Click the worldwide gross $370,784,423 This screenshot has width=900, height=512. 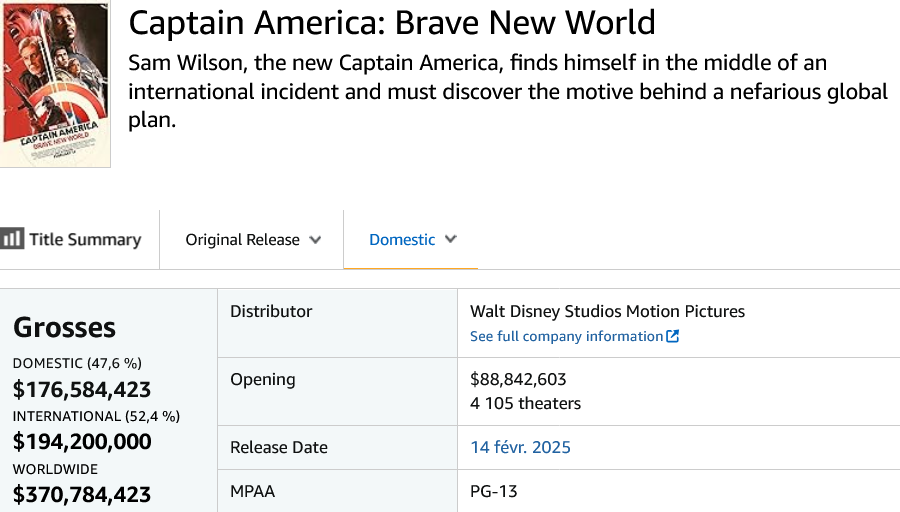tap(82, 494)
